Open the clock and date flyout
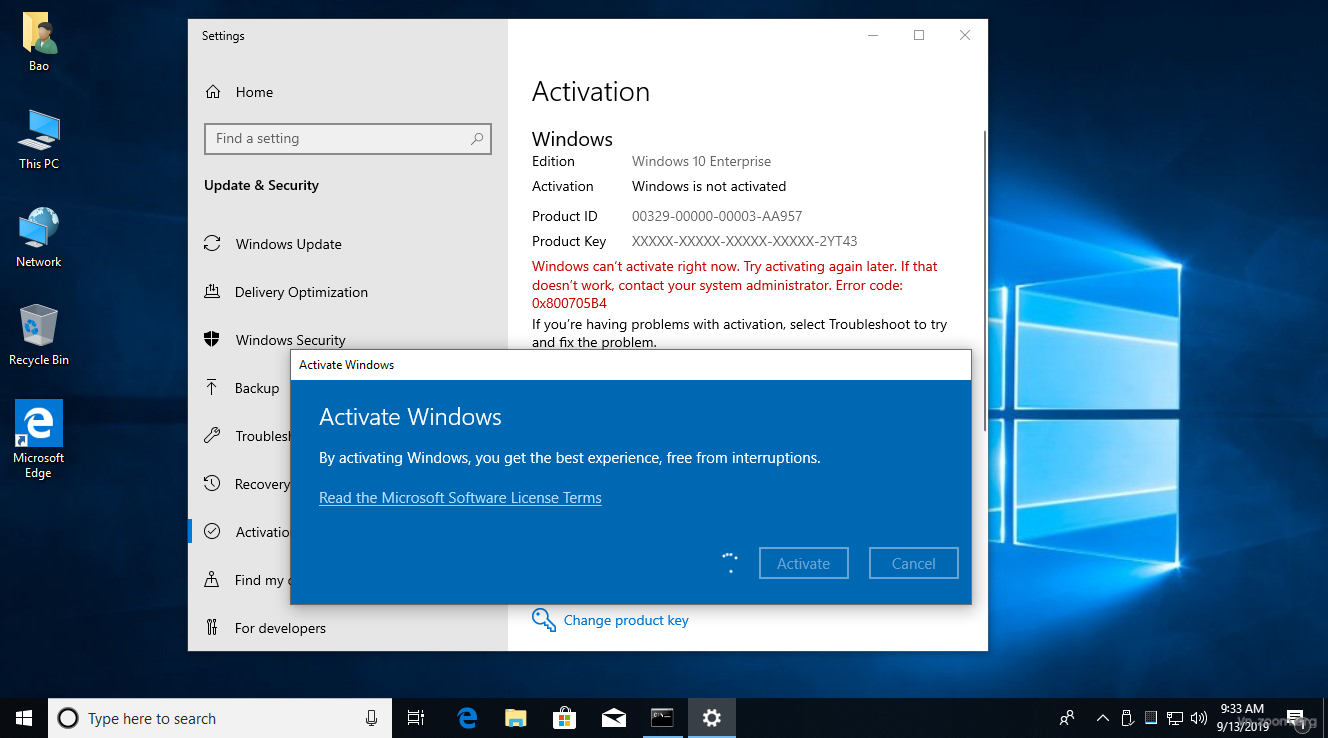 (x=1243, y=718)
